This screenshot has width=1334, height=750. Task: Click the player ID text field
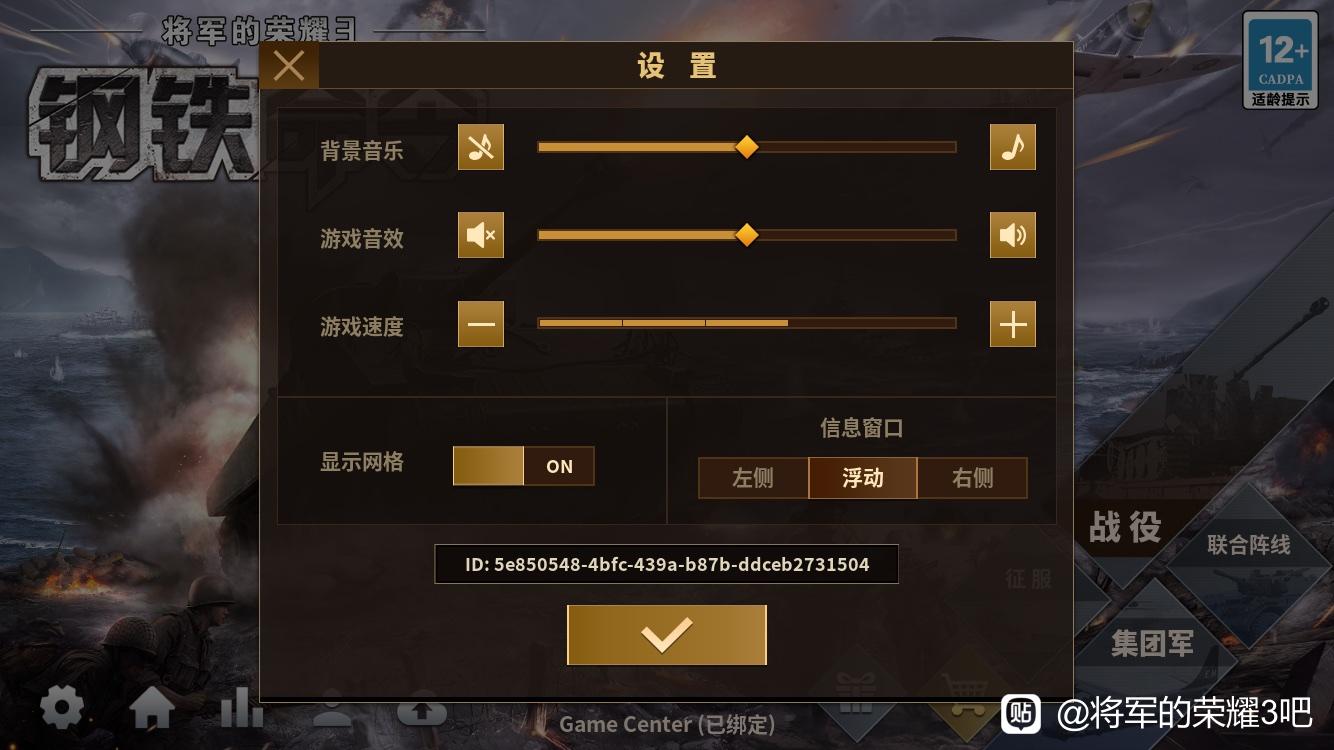[667, 564]
